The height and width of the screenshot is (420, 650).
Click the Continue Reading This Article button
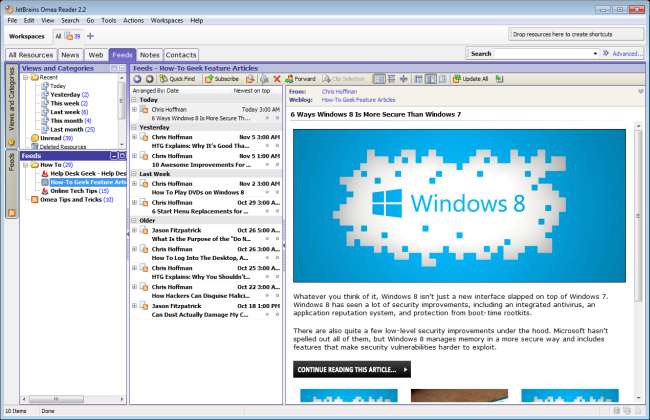(x=352, y=369)
